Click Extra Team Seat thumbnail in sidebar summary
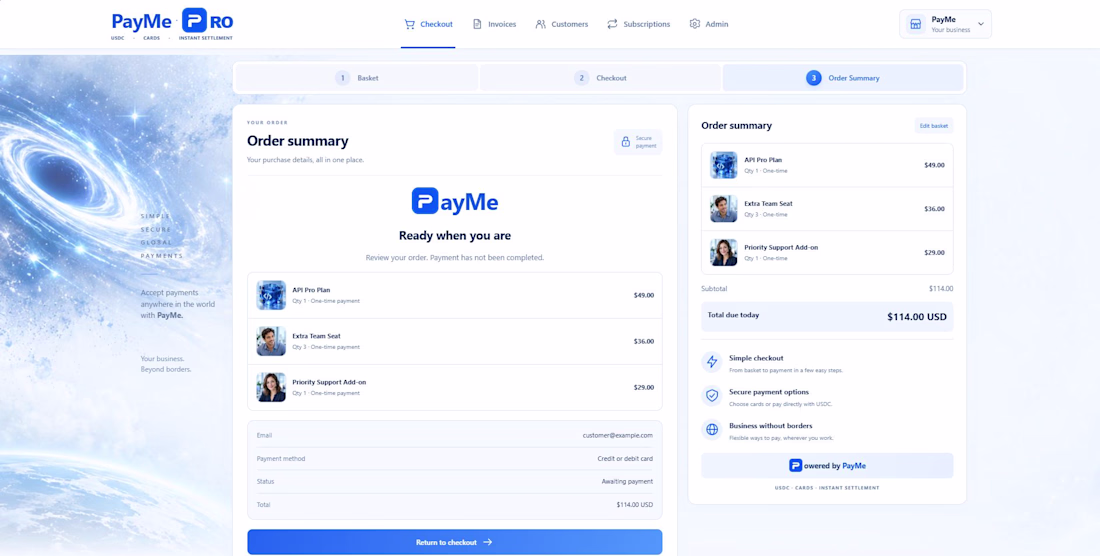Image resolution: width=1100 pixels, height=556 pixels. point(723,208)
